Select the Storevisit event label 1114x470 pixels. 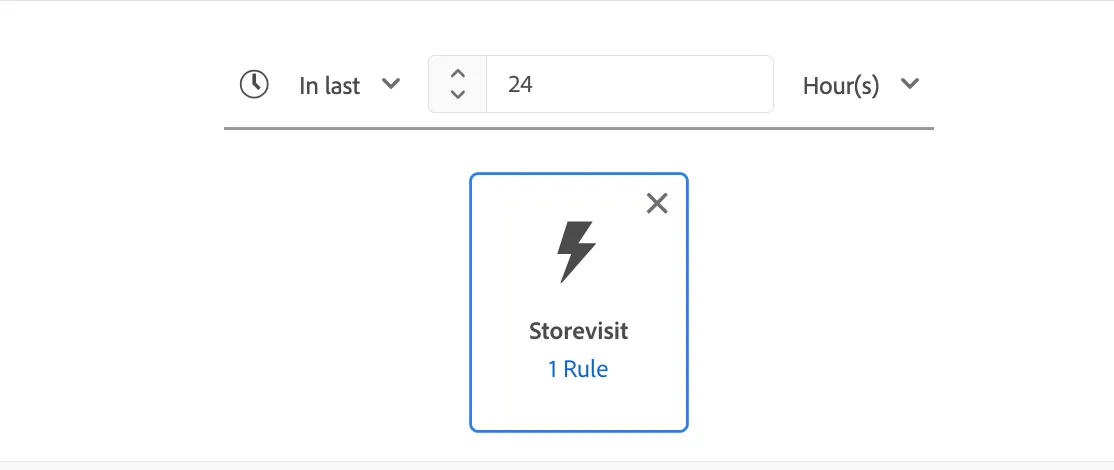(x=578, y=332)
